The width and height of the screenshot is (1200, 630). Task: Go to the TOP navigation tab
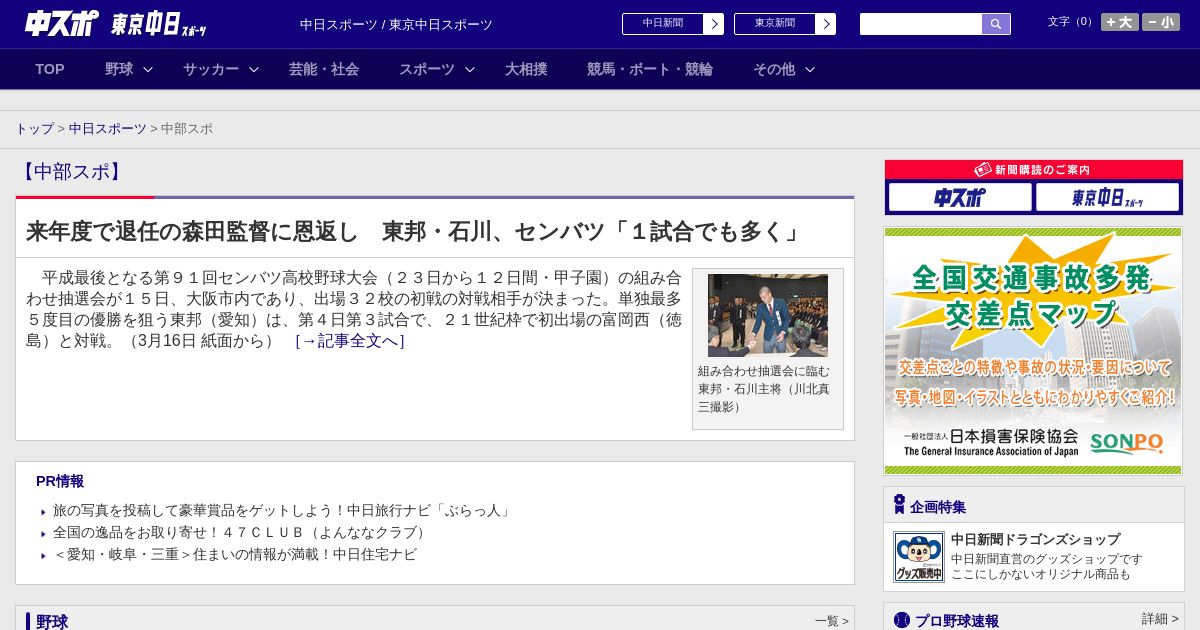(50, 69)
